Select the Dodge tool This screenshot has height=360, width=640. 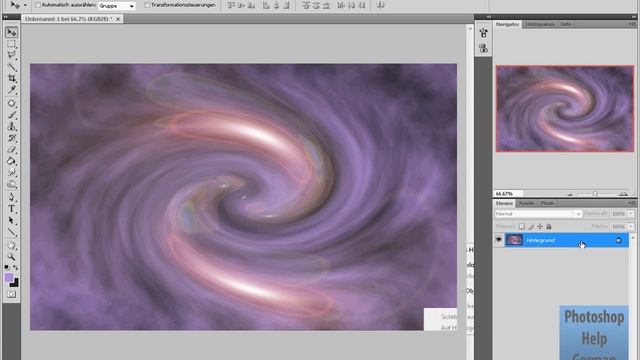pyautogui.click(x=11, y=184)
